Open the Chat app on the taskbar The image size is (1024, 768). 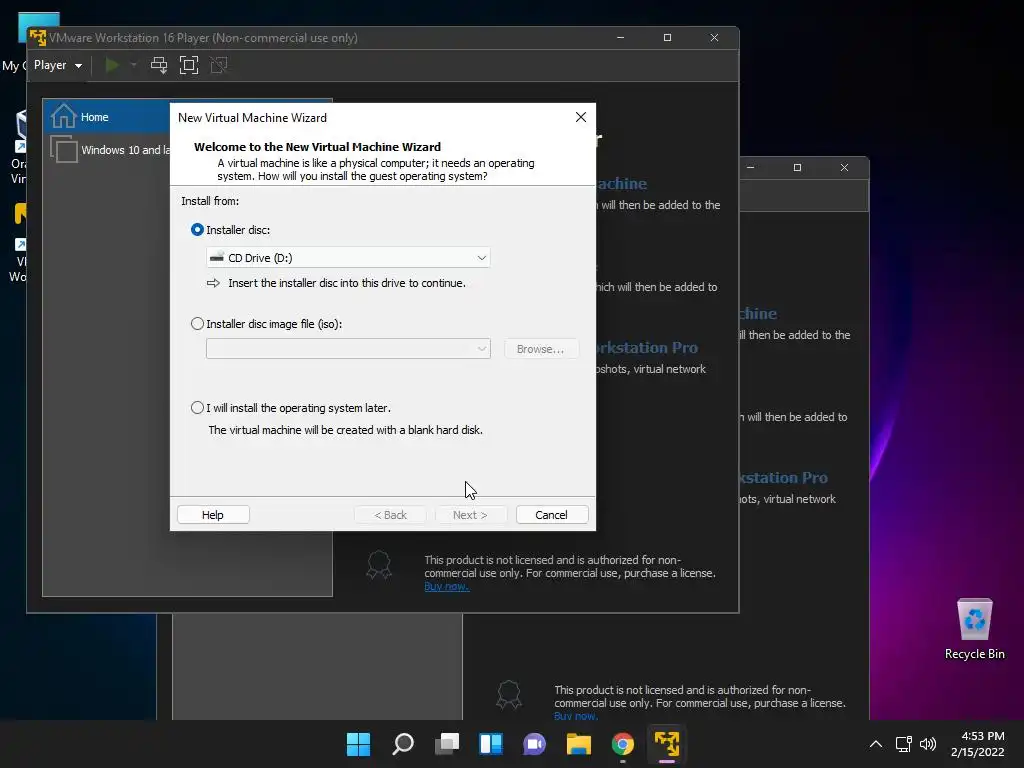point(534,744)
